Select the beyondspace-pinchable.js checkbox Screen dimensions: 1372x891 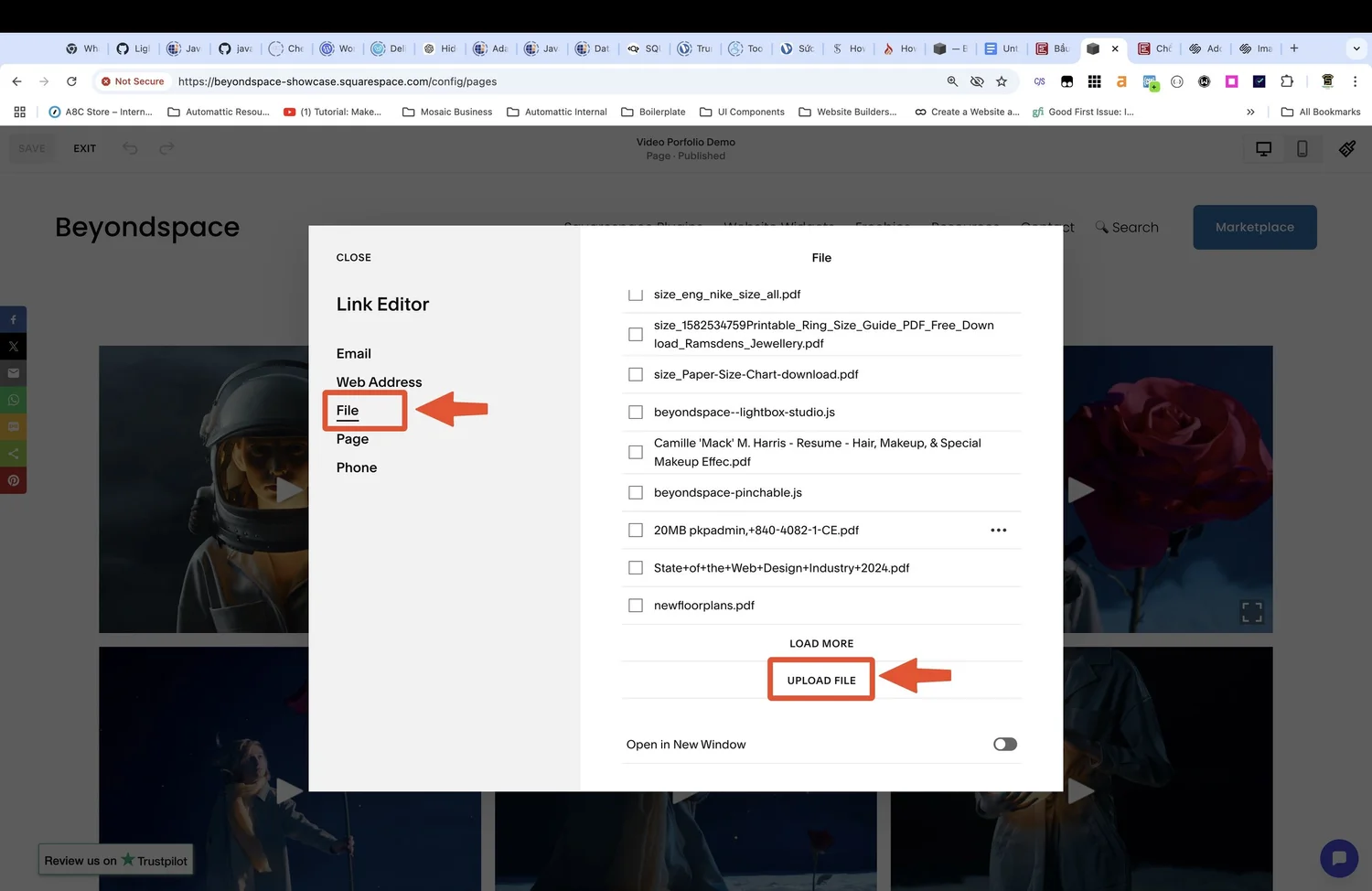tap(636, 492)
